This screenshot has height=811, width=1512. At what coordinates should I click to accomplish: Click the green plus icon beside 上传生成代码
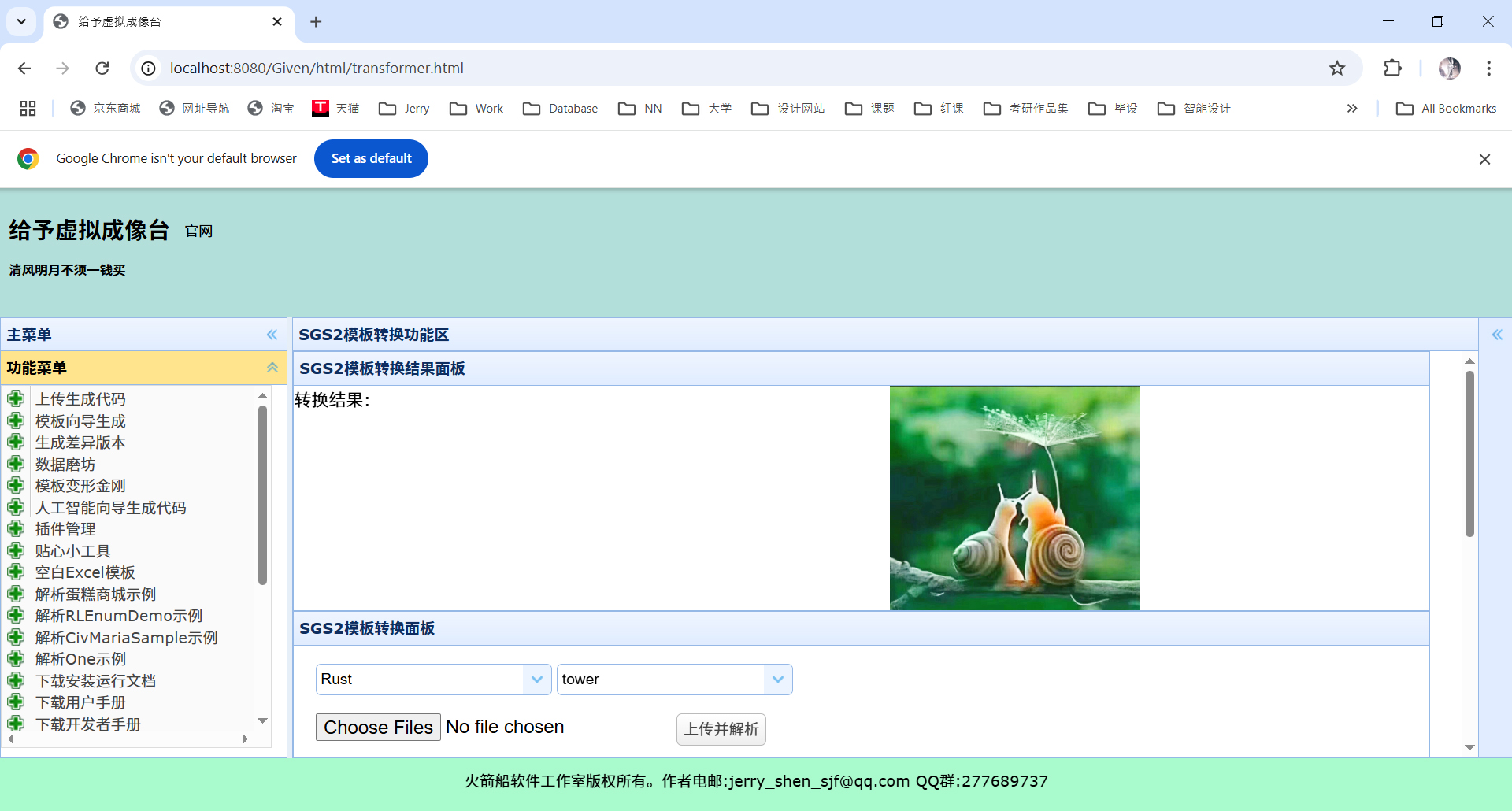click(17, 398)
